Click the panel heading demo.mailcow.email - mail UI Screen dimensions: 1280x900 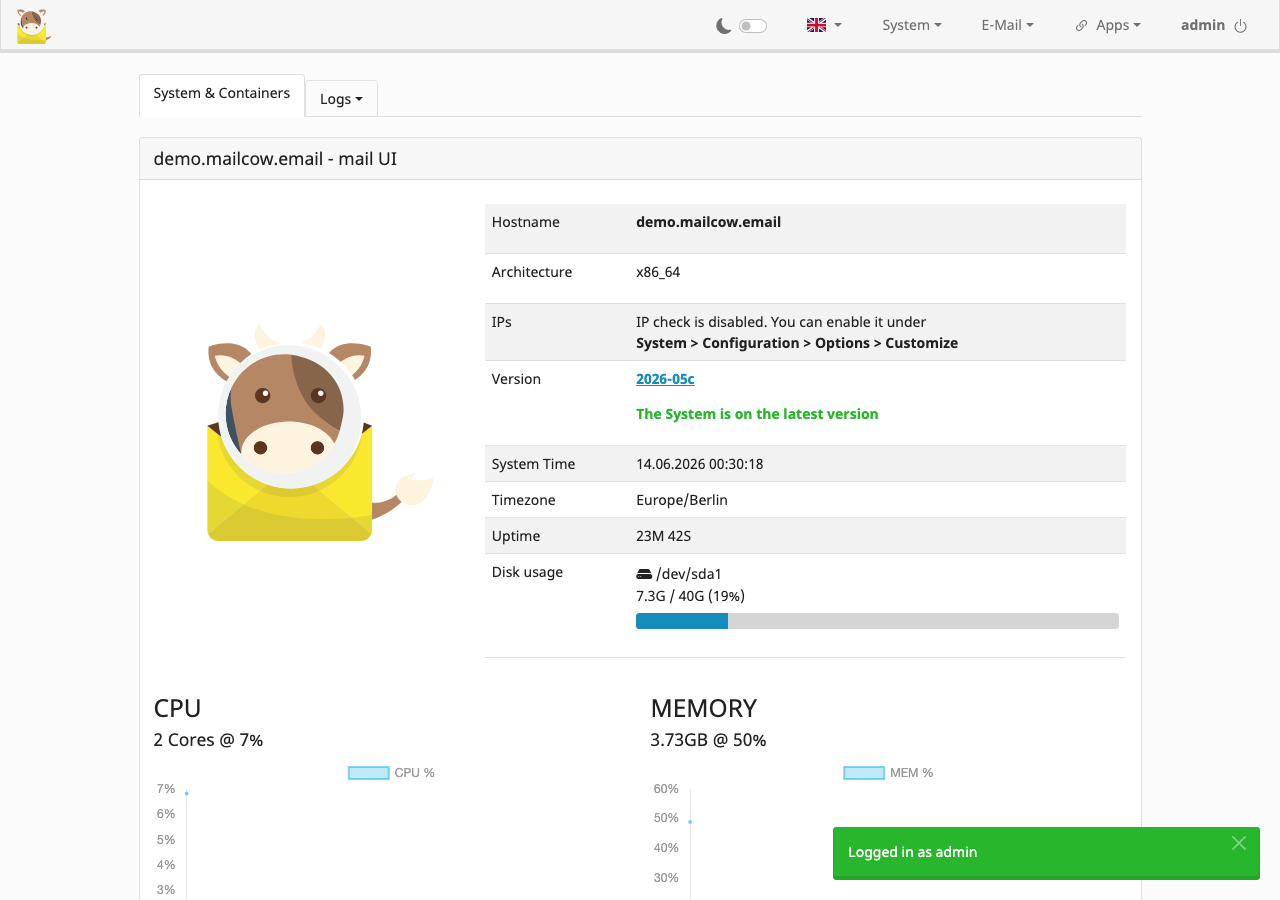[275, 158]
